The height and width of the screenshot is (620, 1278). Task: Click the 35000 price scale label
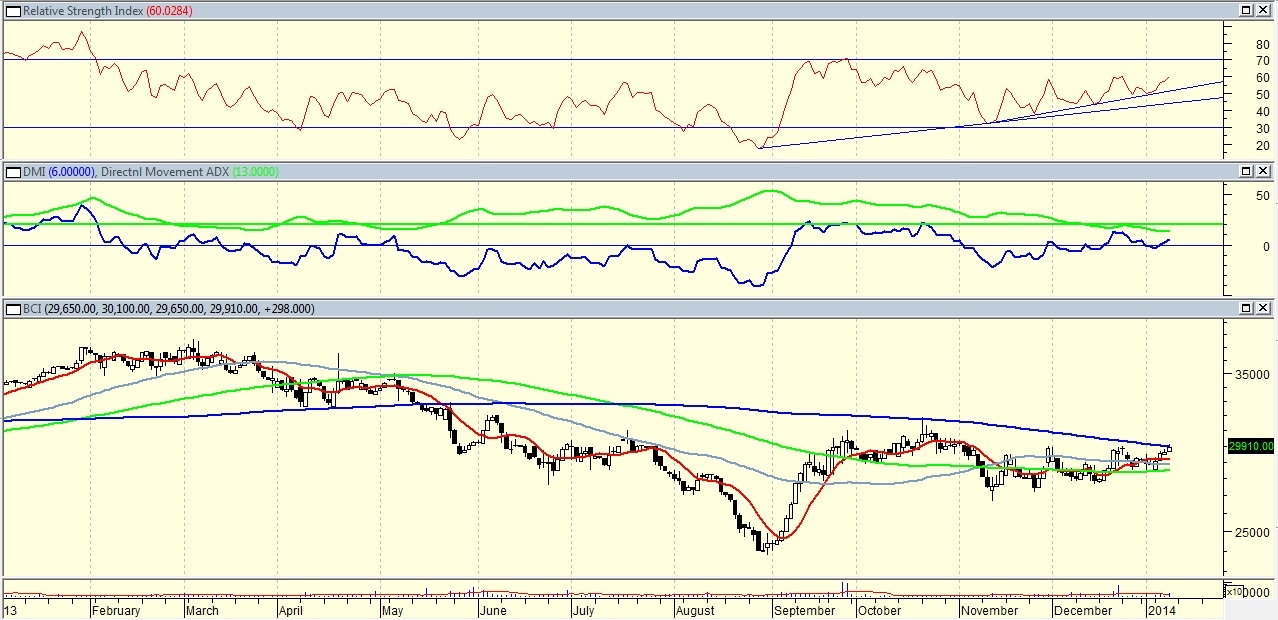click(1248, 375)
